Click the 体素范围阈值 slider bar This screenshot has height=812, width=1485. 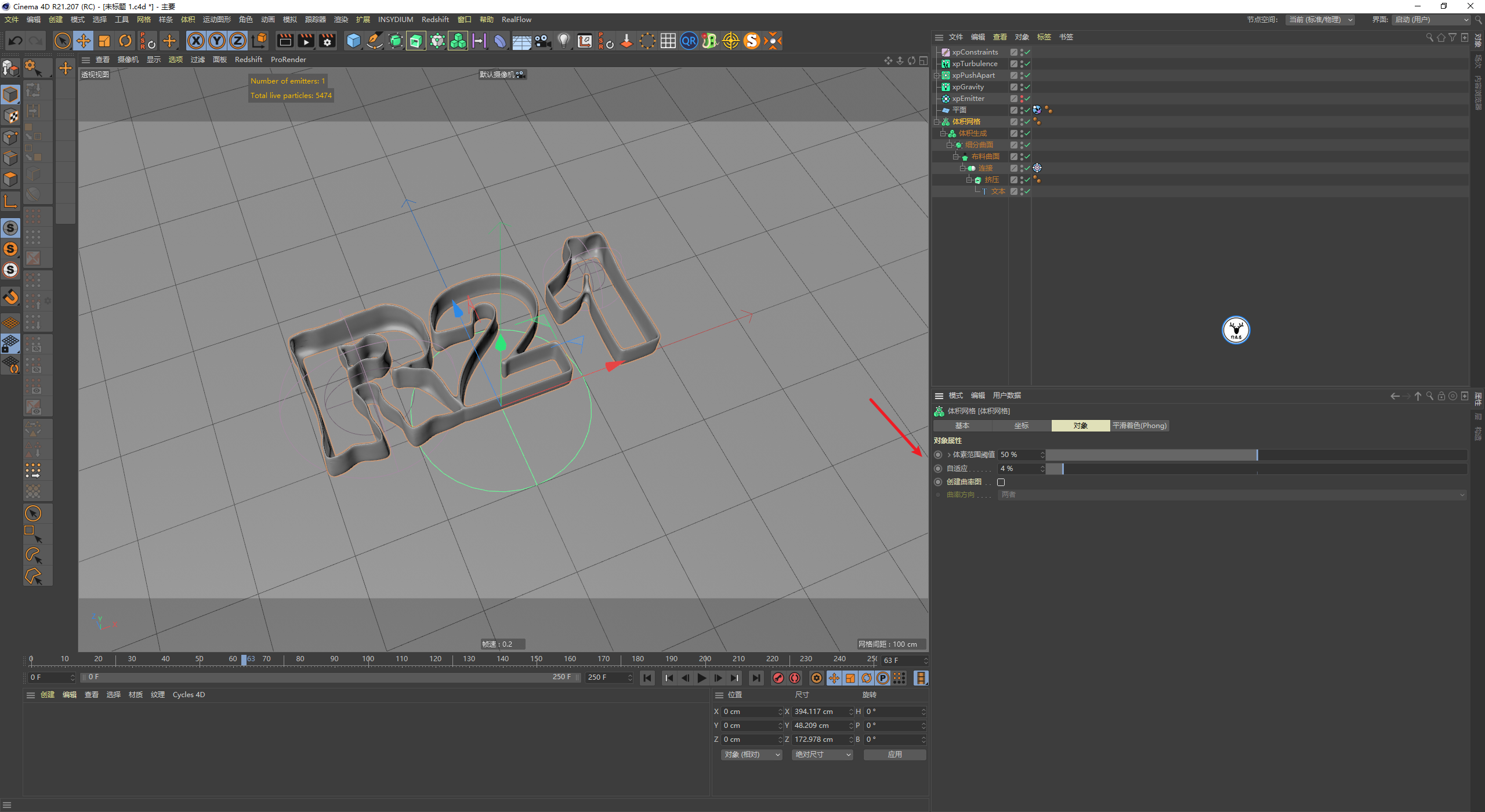coord(1256,455)
